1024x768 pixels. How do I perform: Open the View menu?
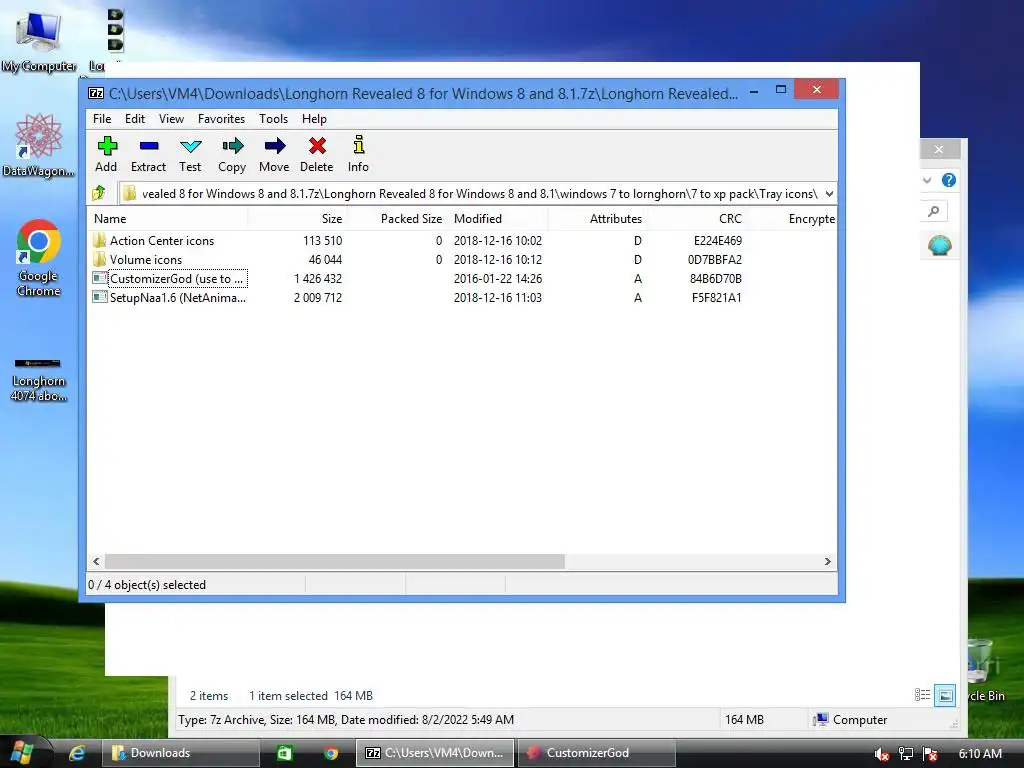coord(171,119)
